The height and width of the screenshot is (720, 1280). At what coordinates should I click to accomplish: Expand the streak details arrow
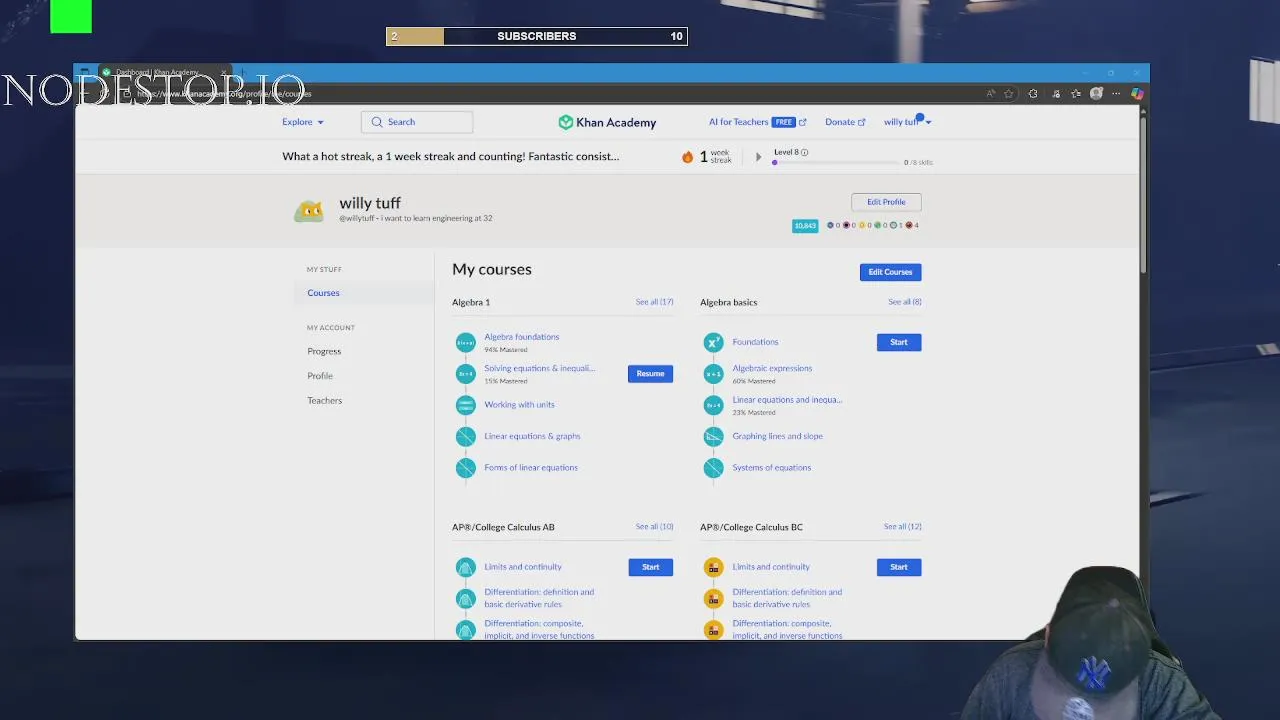(x=758, y=157)
